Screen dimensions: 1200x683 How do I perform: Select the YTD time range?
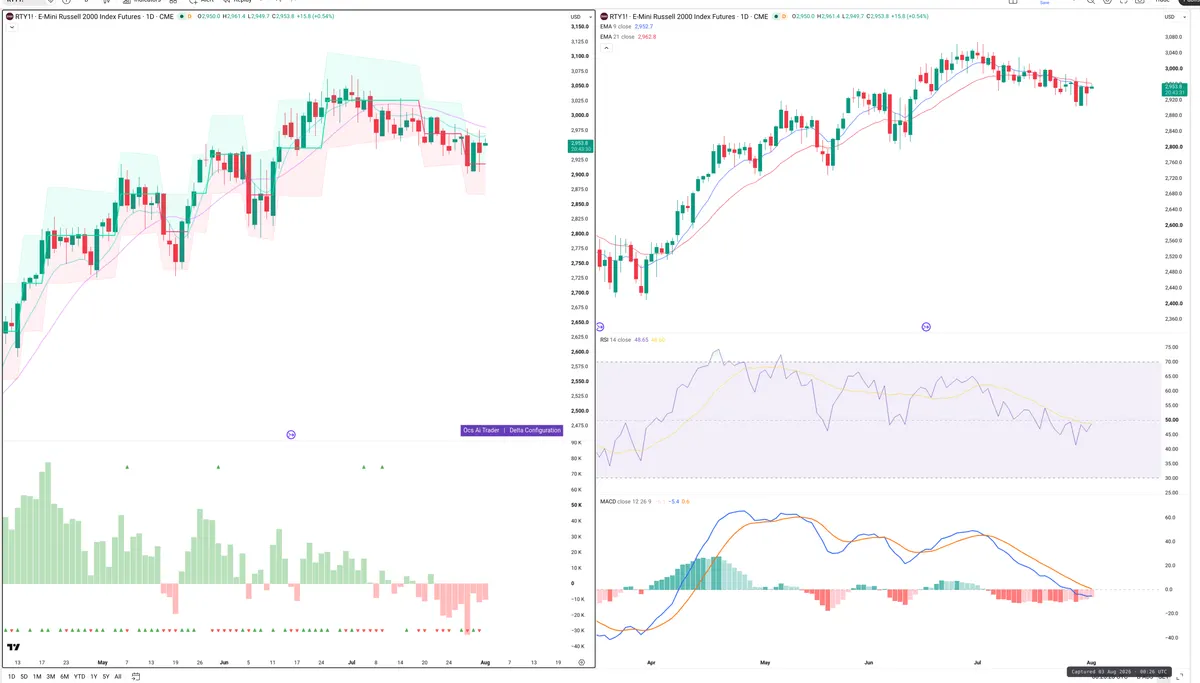coord(79,676)
